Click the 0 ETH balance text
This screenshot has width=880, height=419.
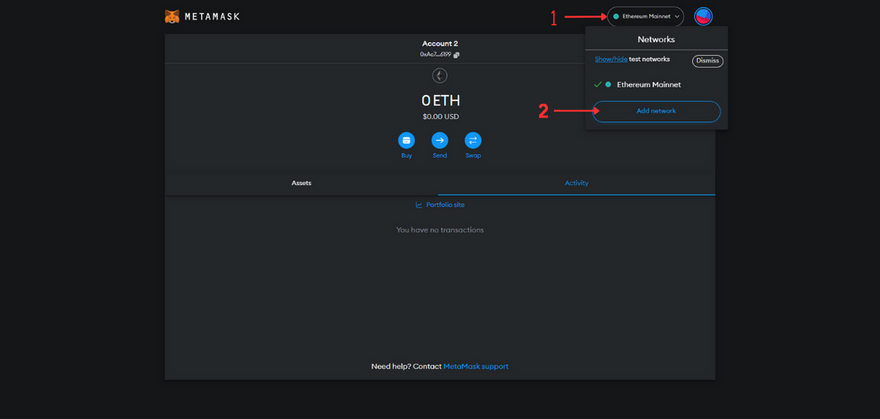pyautogui.click(x=440, y=101)
